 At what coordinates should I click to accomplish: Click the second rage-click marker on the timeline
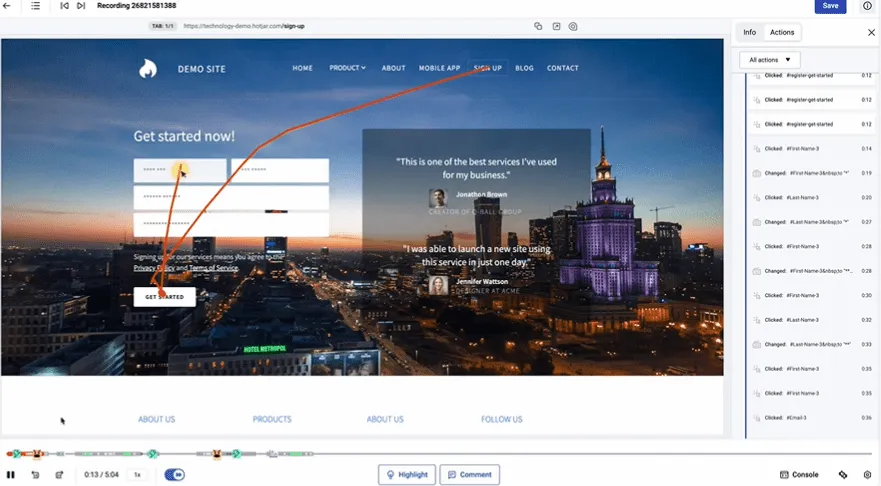(x=217, y=454)
